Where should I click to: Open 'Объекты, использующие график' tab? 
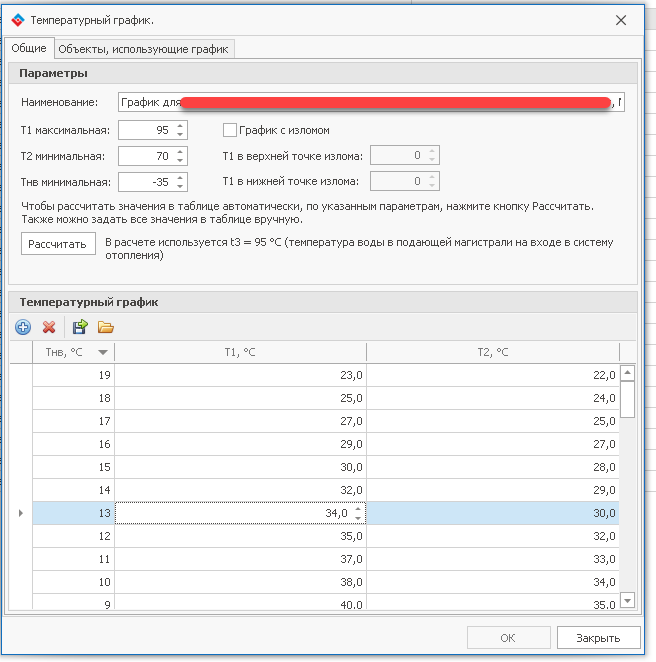143,48
